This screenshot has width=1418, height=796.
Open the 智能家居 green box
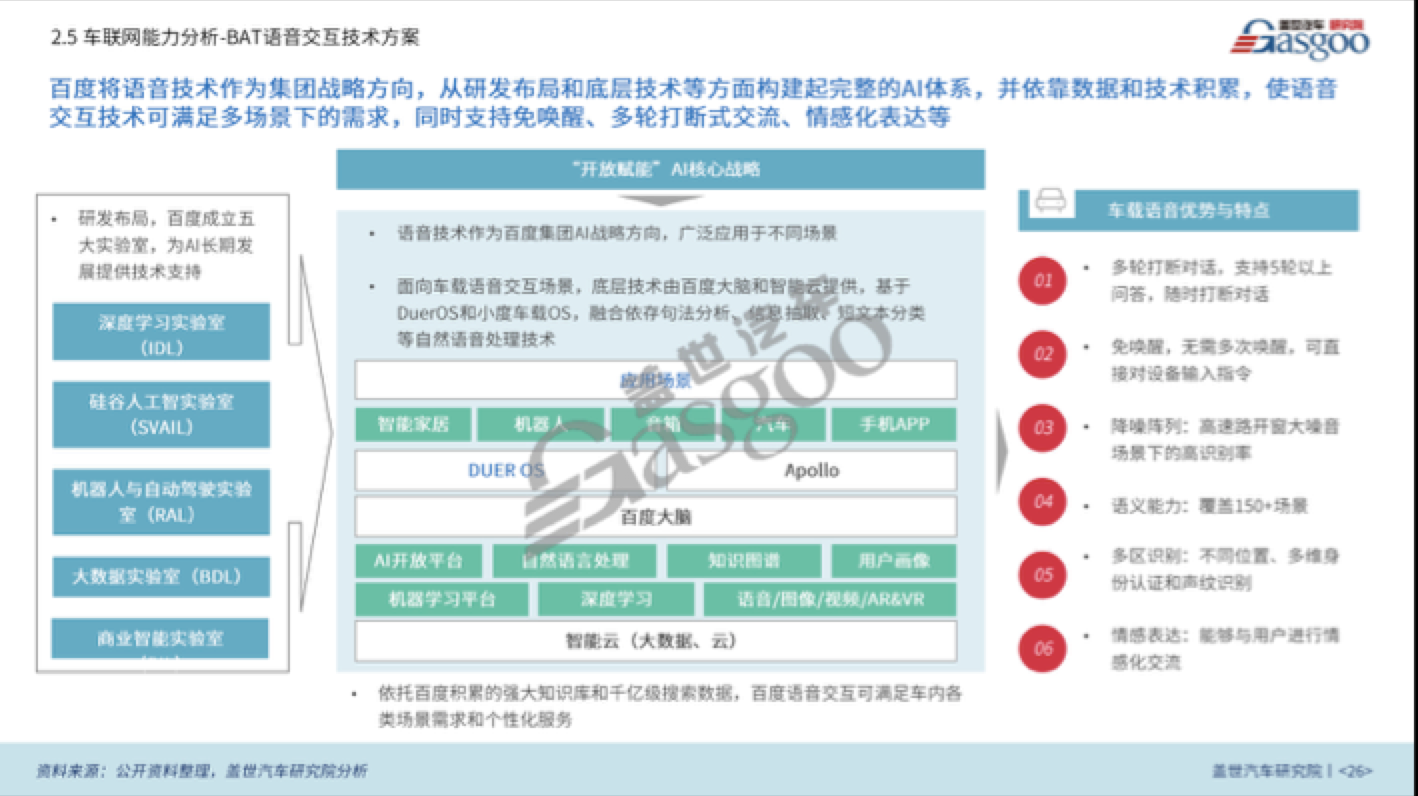[x=412, y=424]
